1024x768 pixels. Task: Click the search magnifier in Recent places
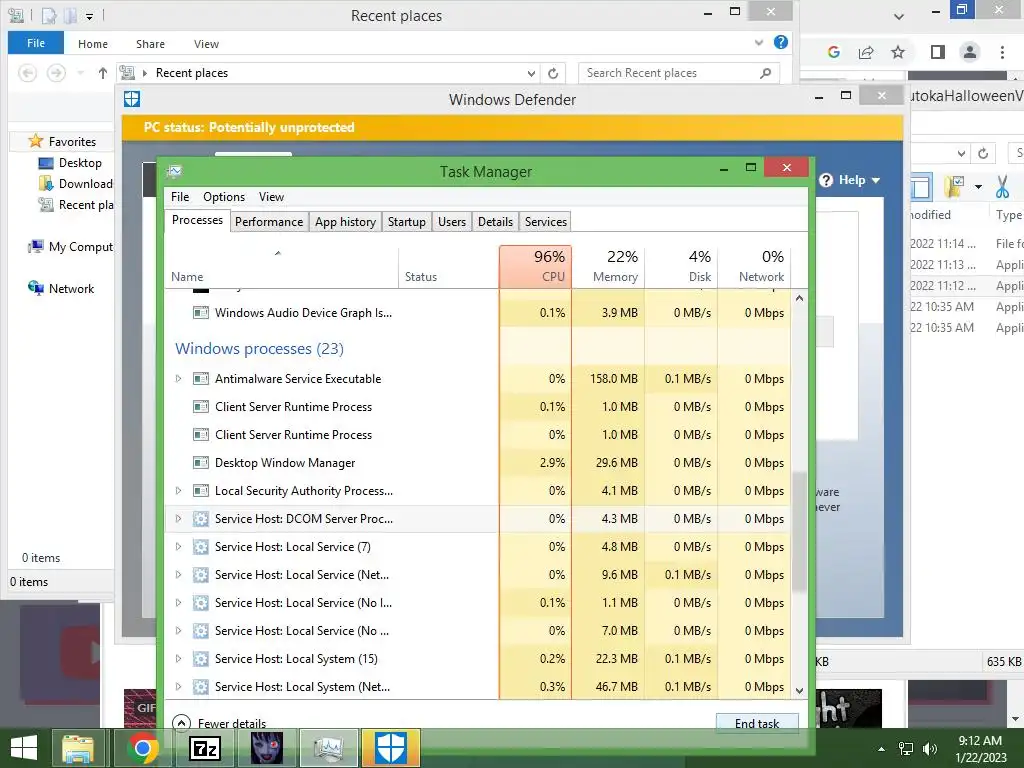pyautogui.click(x=765, y=72)
